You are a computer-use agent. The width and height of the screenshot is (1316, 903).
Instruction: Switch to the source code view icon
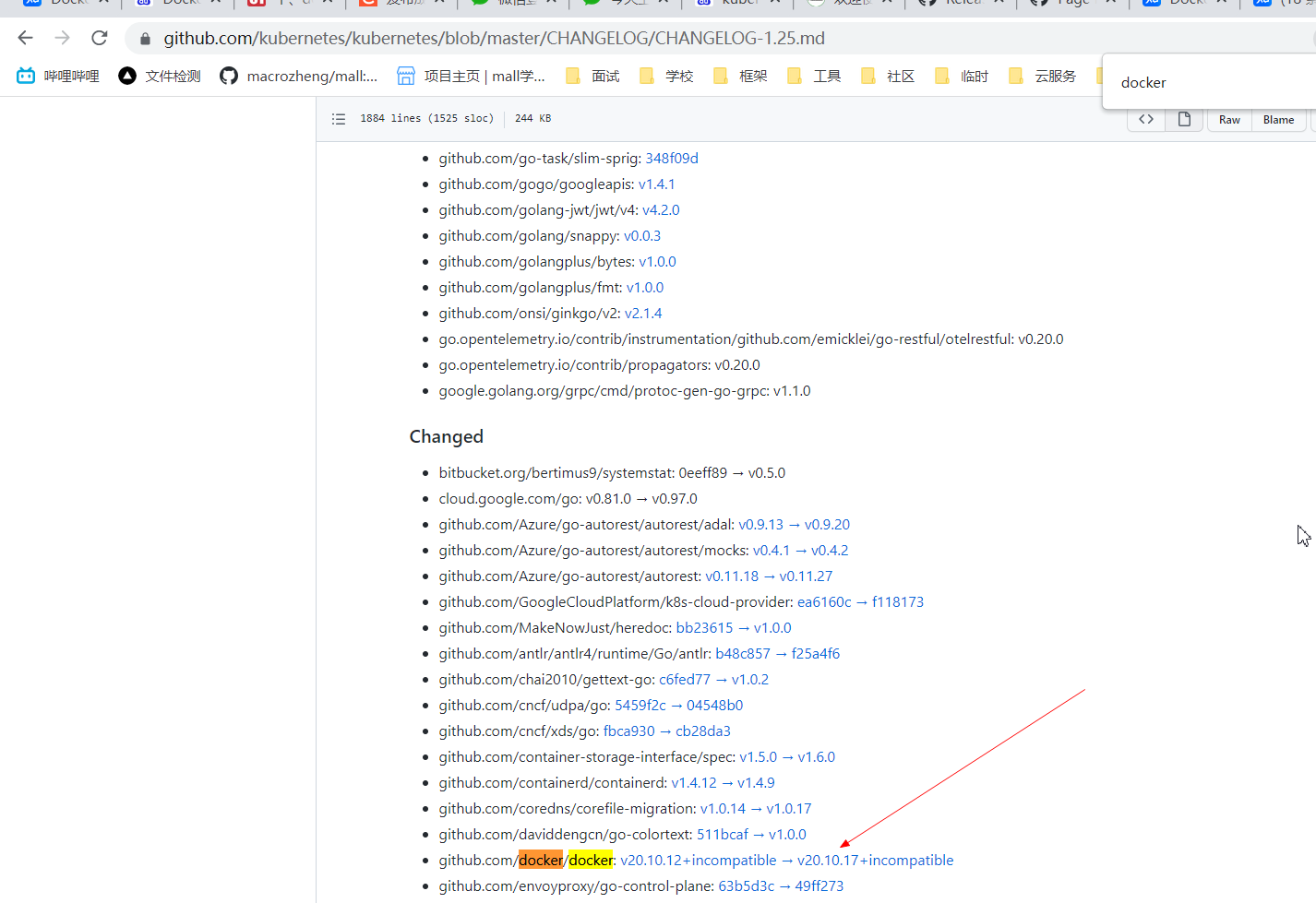pos(1145,119)
